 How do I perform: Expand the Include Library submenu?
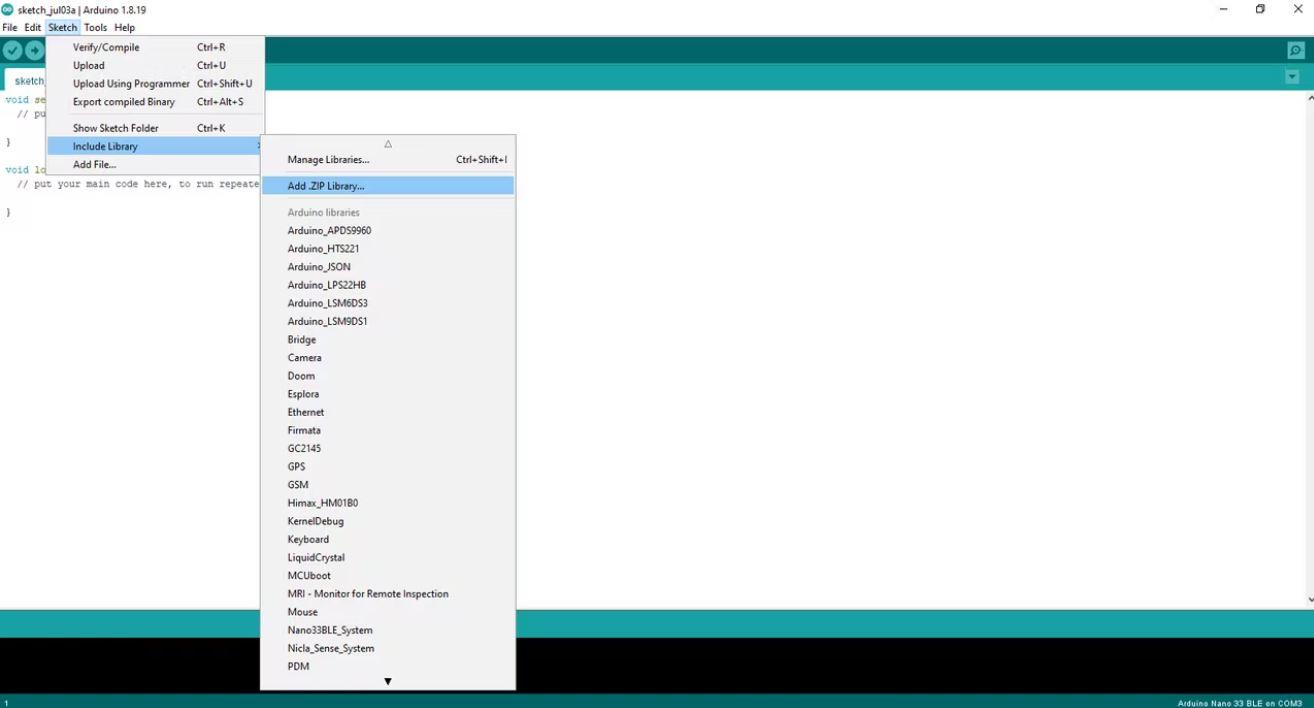(155, 146)
